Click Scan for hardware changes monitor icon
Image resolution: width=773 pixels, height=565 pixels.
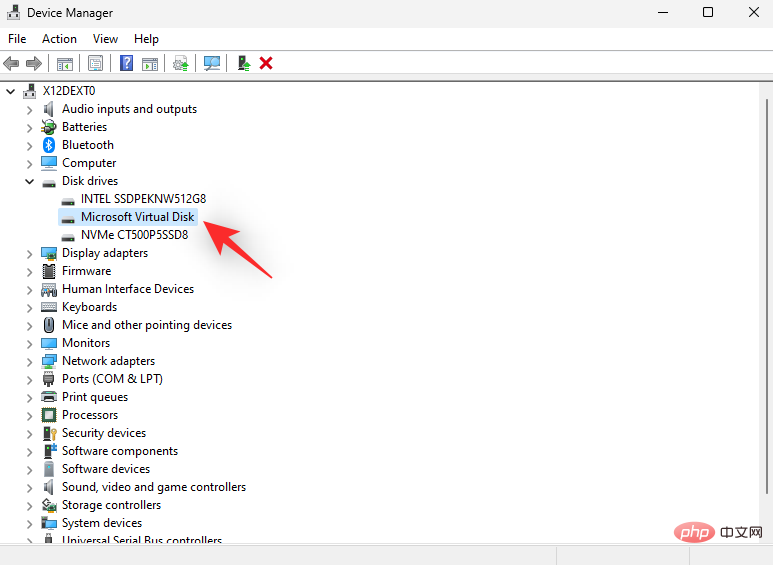point(212,63)
